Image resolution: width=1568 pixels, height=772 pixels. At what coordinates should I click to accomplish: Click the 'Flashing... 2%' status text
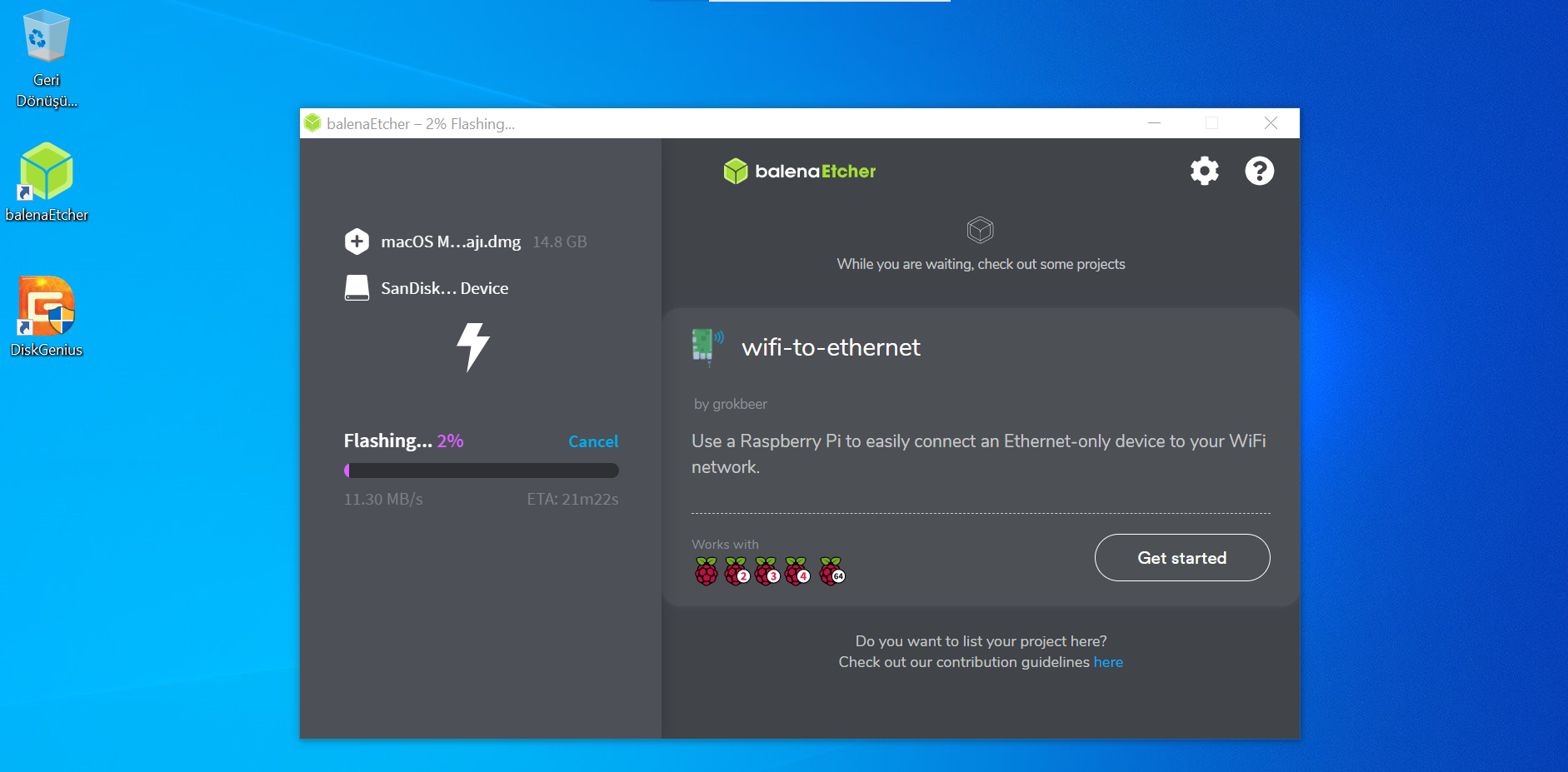[x=404, y=441]
